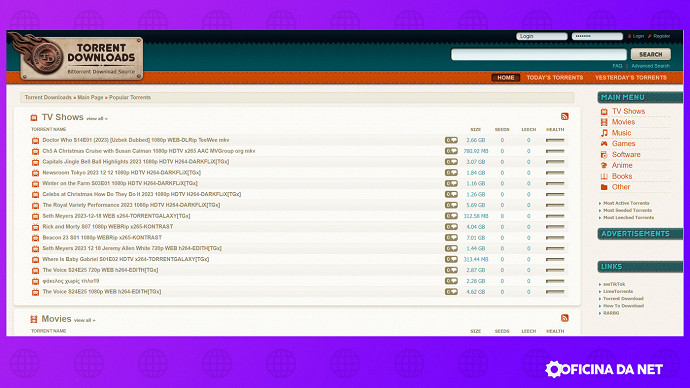
Task: Open the Torrent Downloads logo
Action: (x=77, y=57)
